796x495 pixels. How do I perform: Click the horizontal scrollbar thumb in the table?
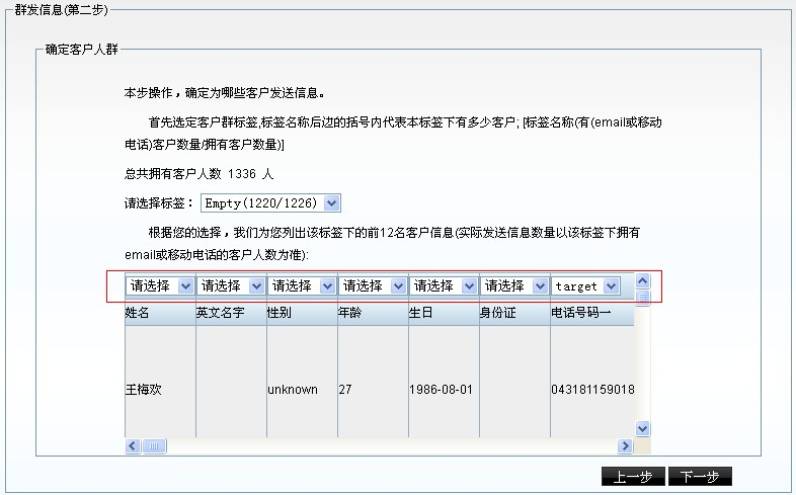155,446
